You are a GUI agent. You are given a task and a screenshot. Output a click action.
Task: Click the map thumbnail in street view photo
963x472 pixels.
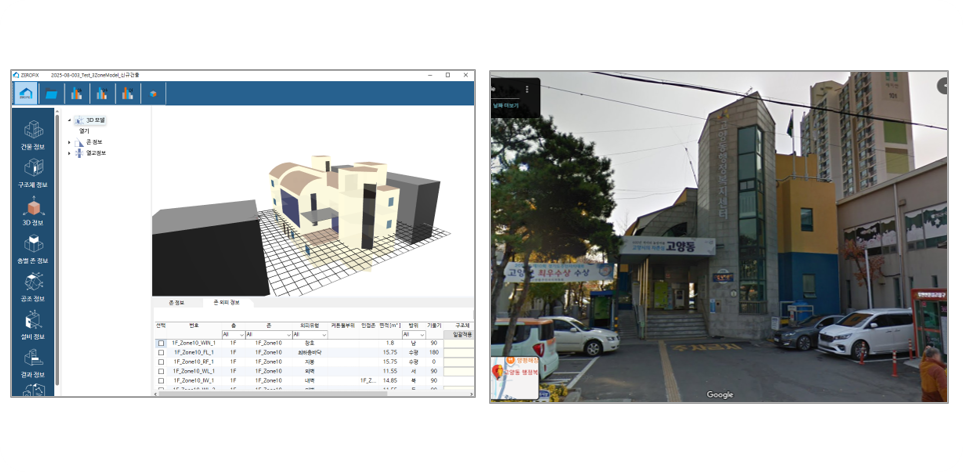click(x=515, y=378)
